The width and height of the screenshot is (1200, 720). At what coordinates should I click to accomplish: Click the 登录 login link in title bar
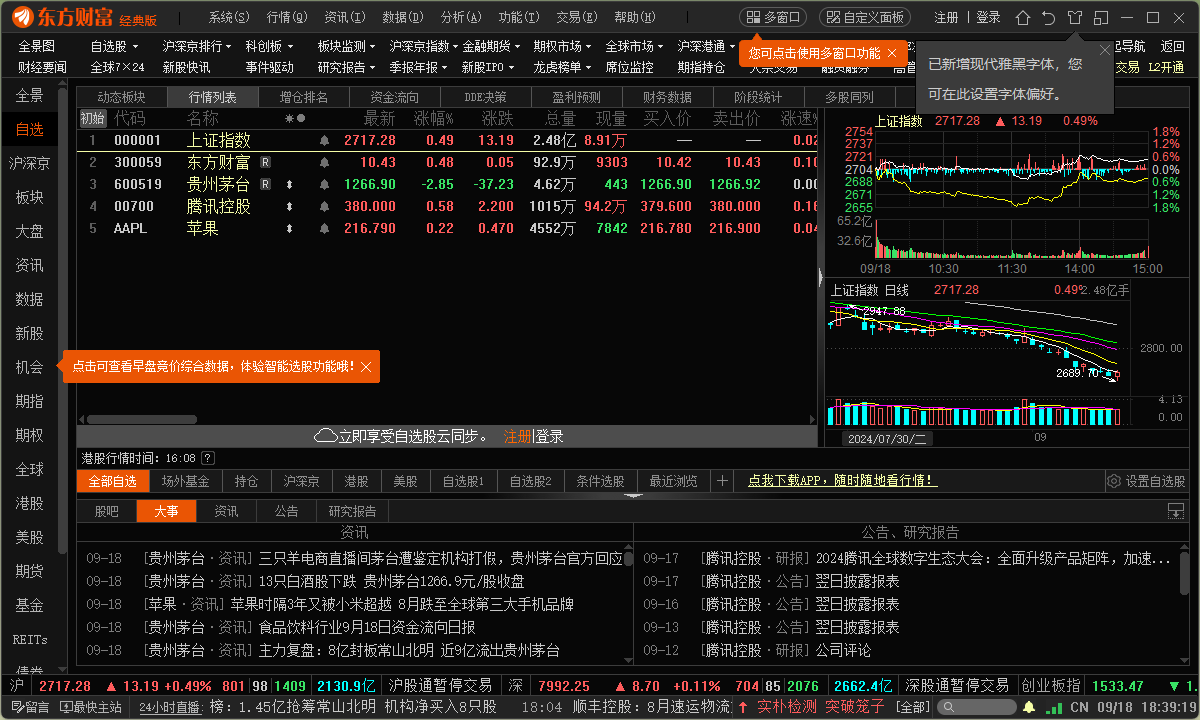[988, 18]
